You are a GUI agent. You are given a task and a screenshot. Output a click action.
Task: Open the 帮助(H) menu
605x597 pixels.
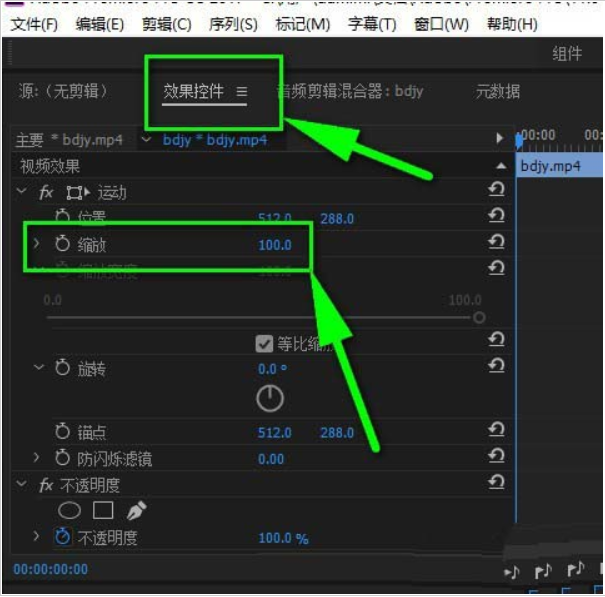512,25
